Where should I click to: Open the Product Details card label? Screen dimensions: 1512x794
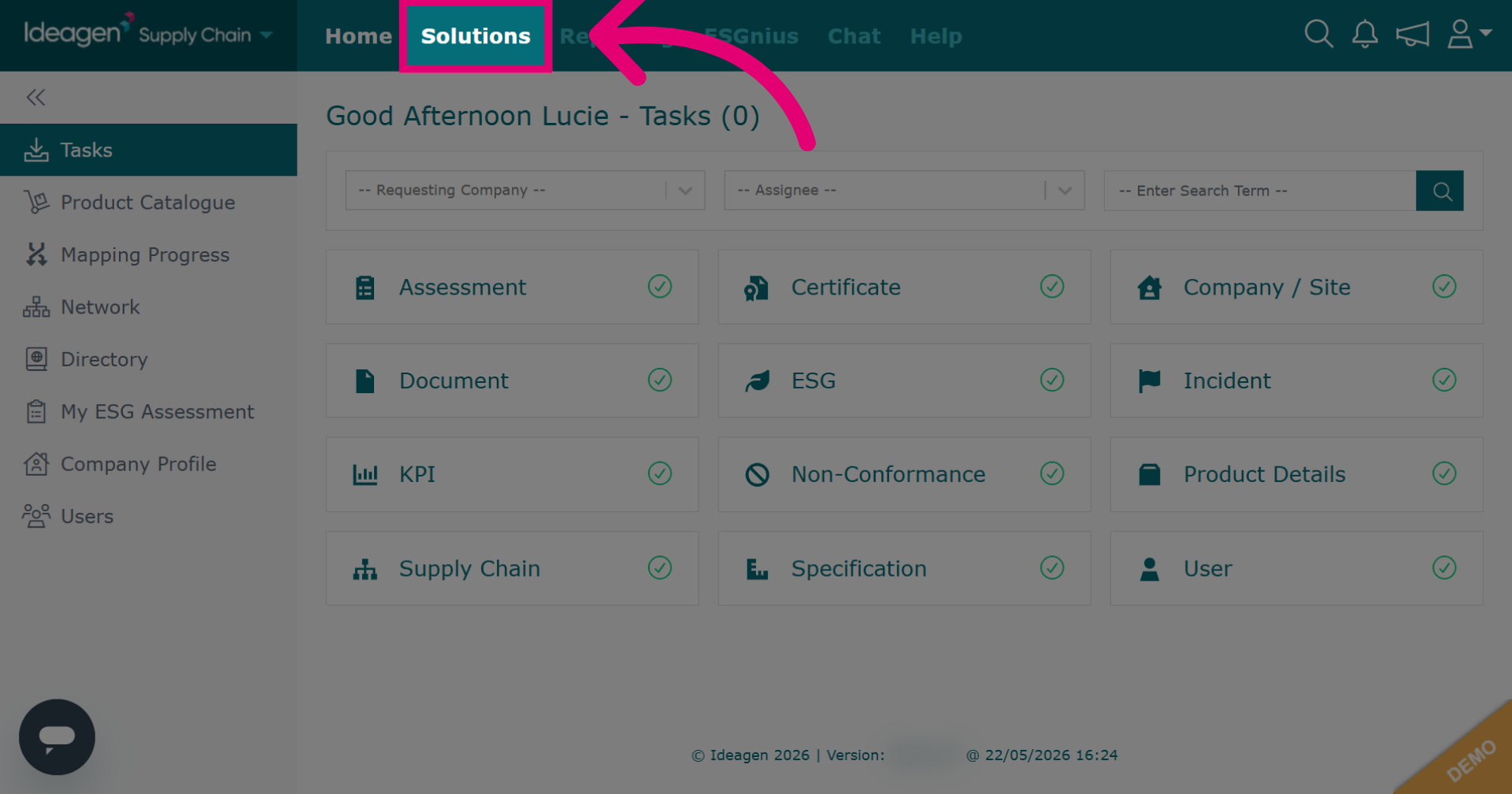tap(1265, 474)
